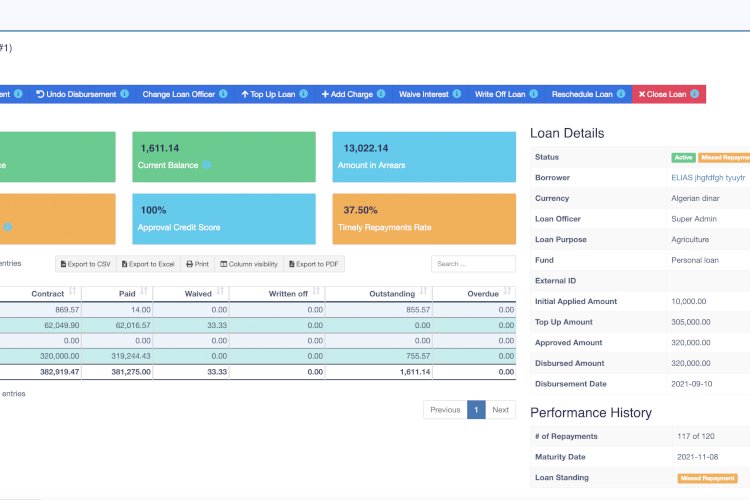Image resolution: width=750 pixels, height=500 pixels.
Task: Print the repayment table
Action: tap(198, 264)
